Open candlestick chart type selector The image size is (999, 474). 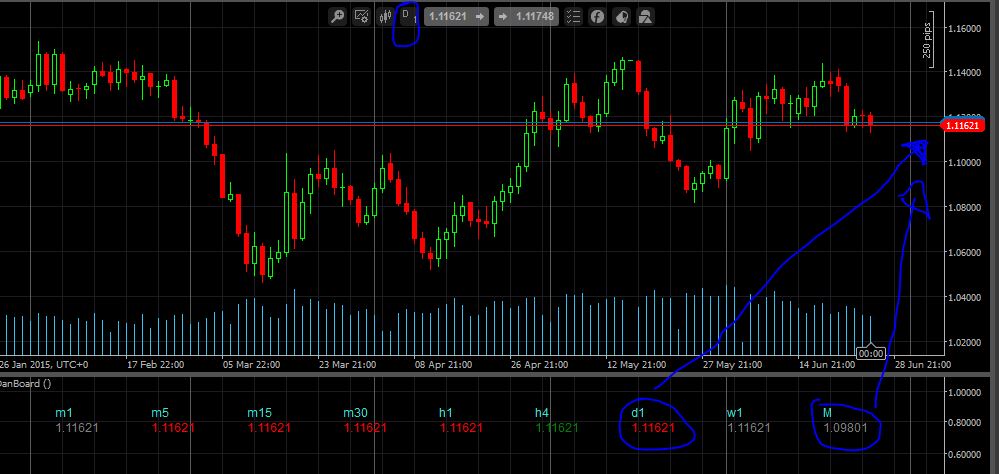[x=384, y=16]
